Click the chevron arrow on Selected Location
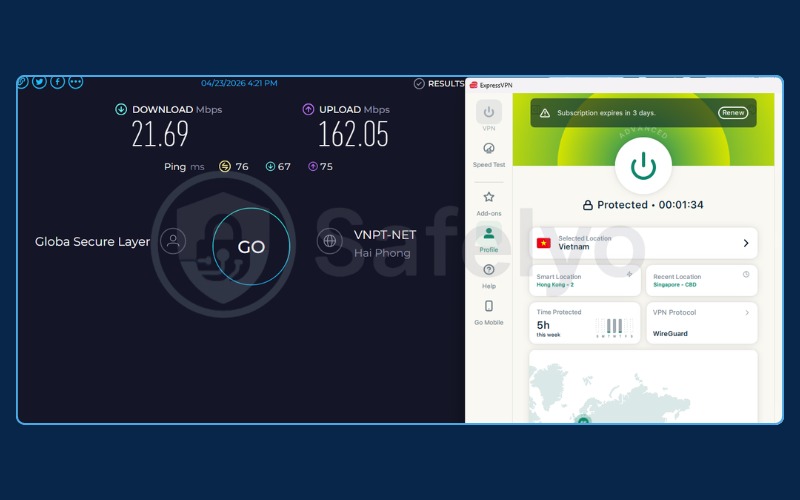Viewport: 800px width, 500px height. point(746,243)
